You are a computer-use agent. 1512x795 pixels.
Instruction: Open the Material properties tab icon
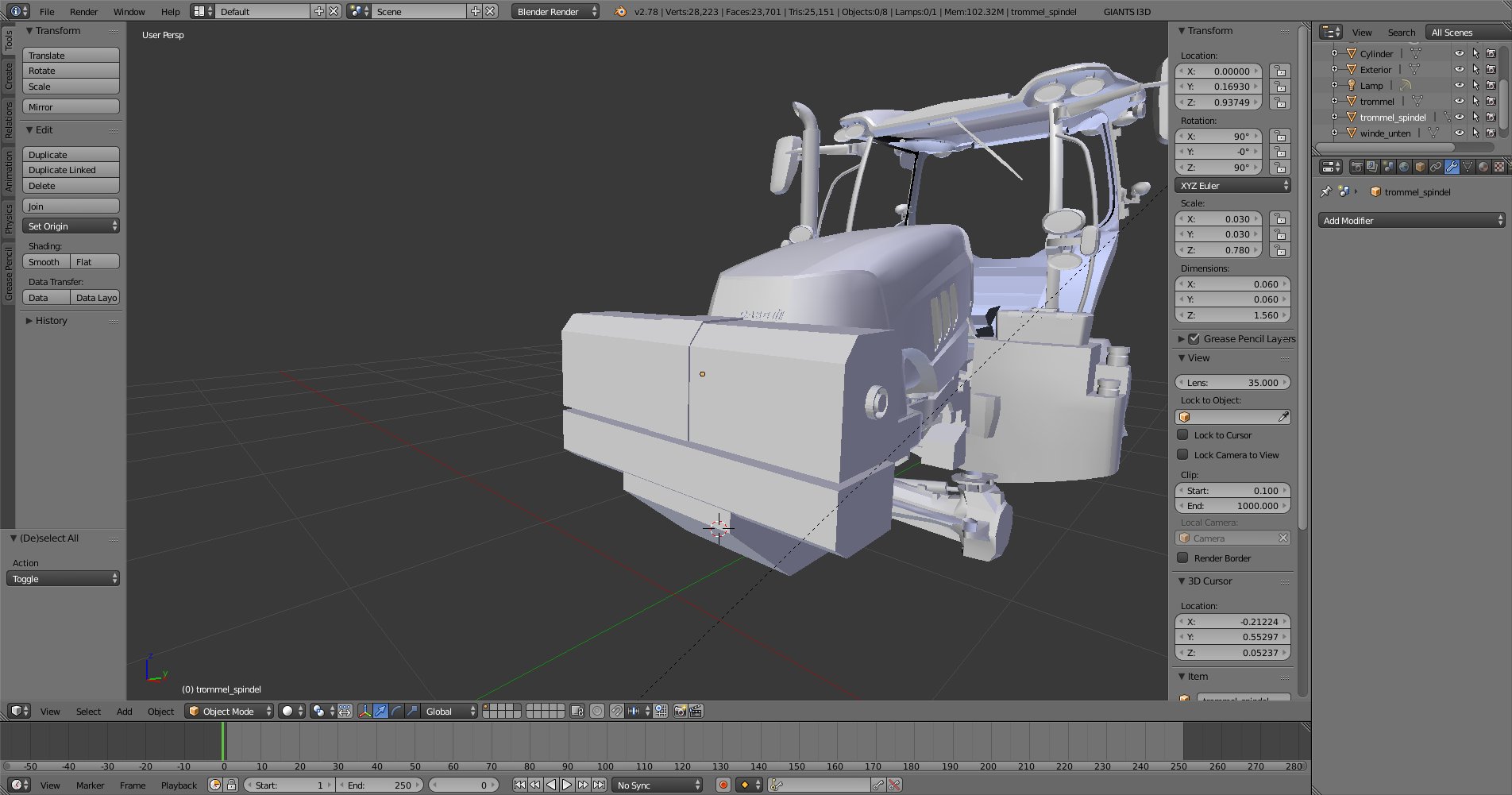point(1483,167)
